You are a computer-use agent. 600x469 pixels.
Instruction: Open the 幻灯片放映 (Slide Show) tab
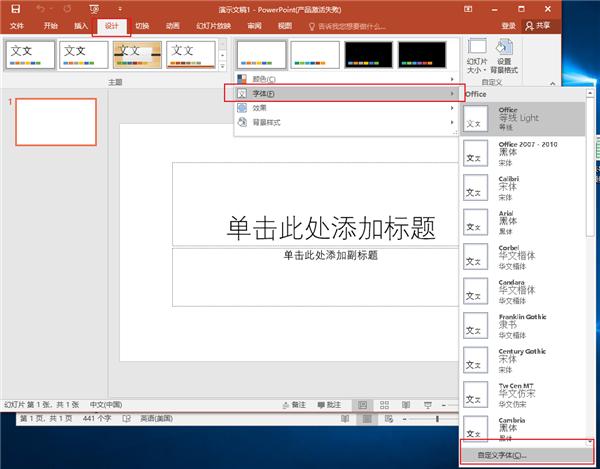(214, 26)
